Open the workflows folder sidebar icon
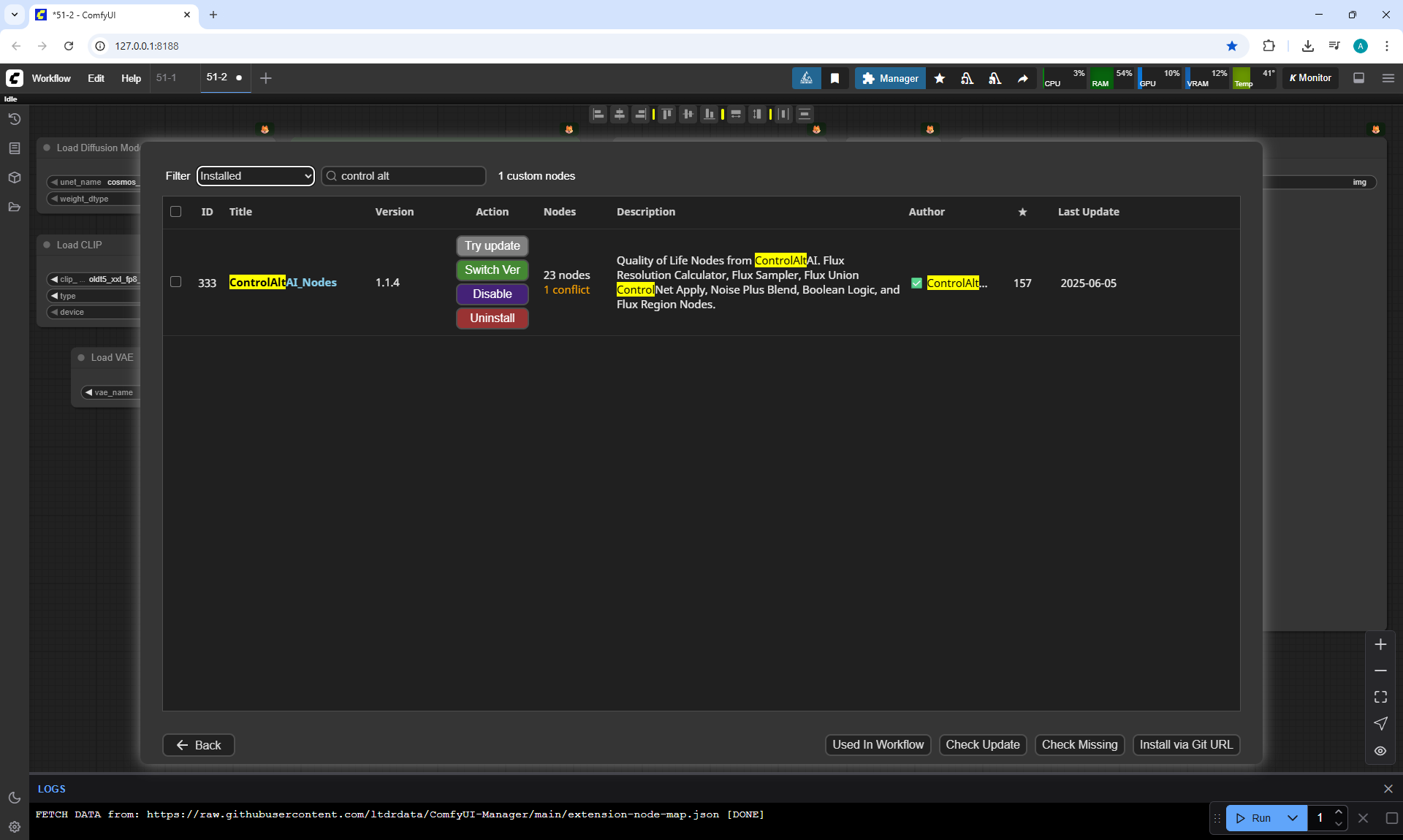Screen dimensions: 1403x840 [x=14, y=207]
